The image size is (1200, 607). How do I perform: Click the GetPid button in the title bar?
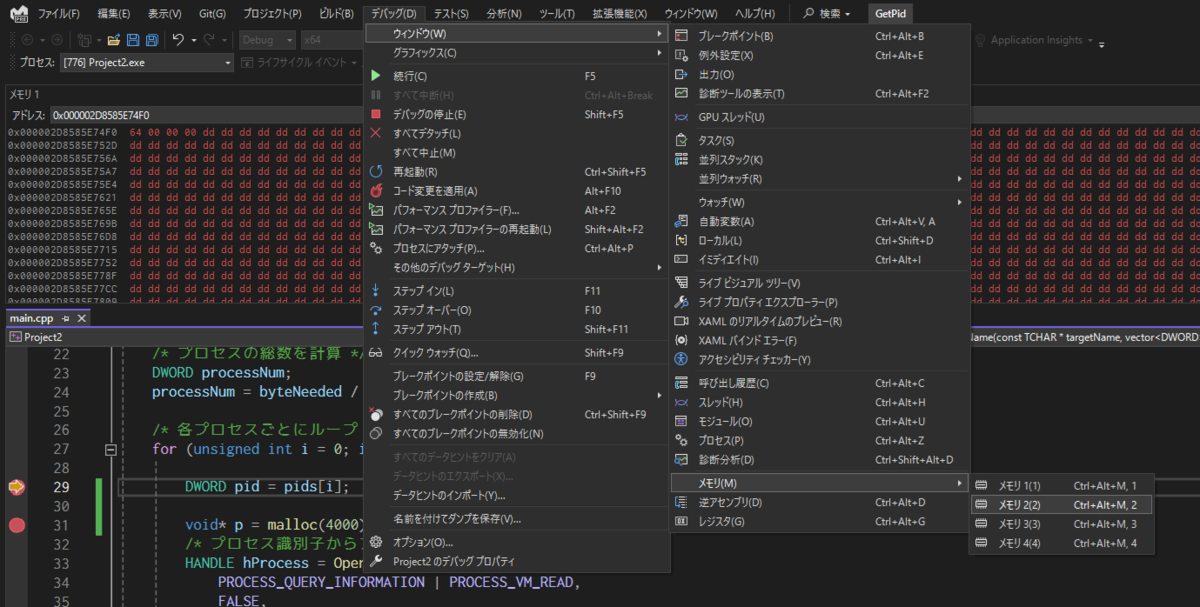click(890, 13)
